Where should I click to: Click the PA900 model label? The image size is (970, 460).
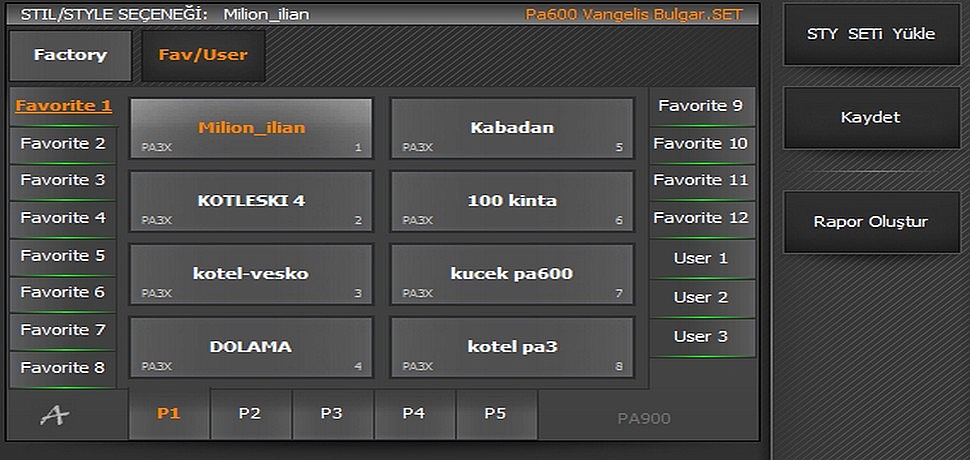(644, 419)
